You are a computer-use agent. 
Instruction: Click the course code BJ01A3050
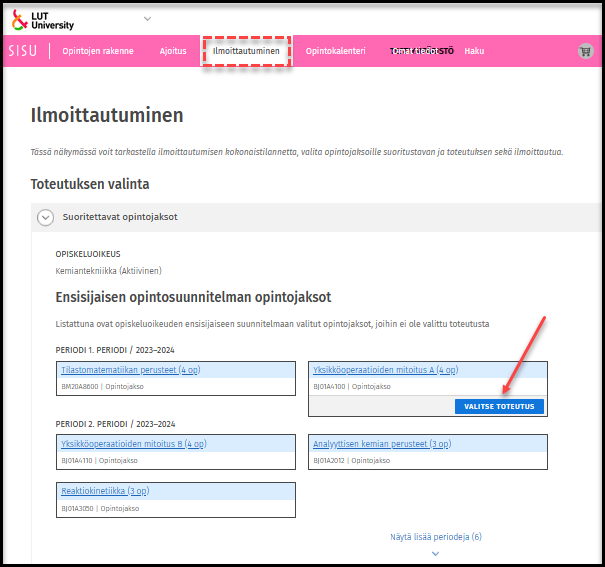click(x=77, y=509)
